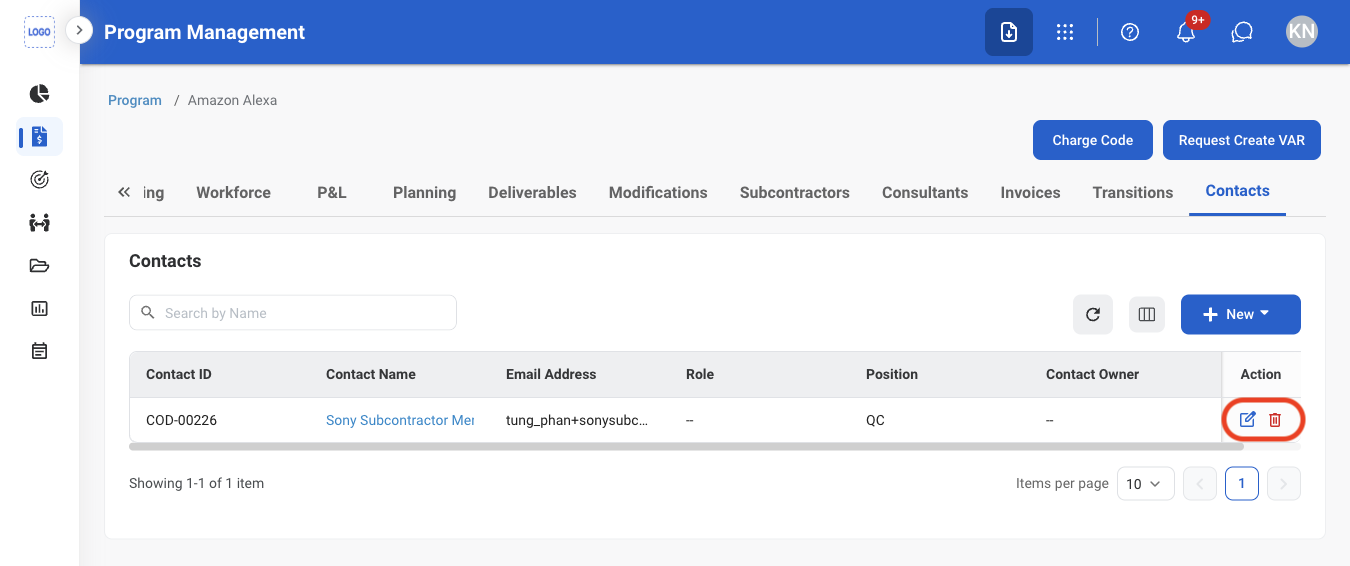Open the pie chart dashboard sidebar icon
This screenshot has height=566, width=1350.
(x=39, y=94)
